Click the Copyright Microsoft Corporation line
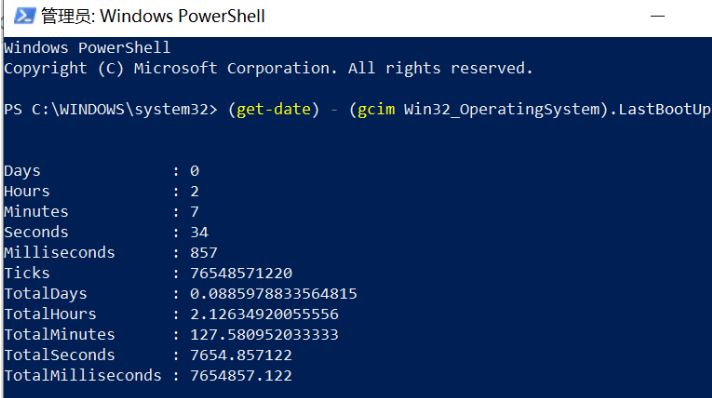Image resolution: width=712 pixels, height=398 pixels. [x=268, y=69]
